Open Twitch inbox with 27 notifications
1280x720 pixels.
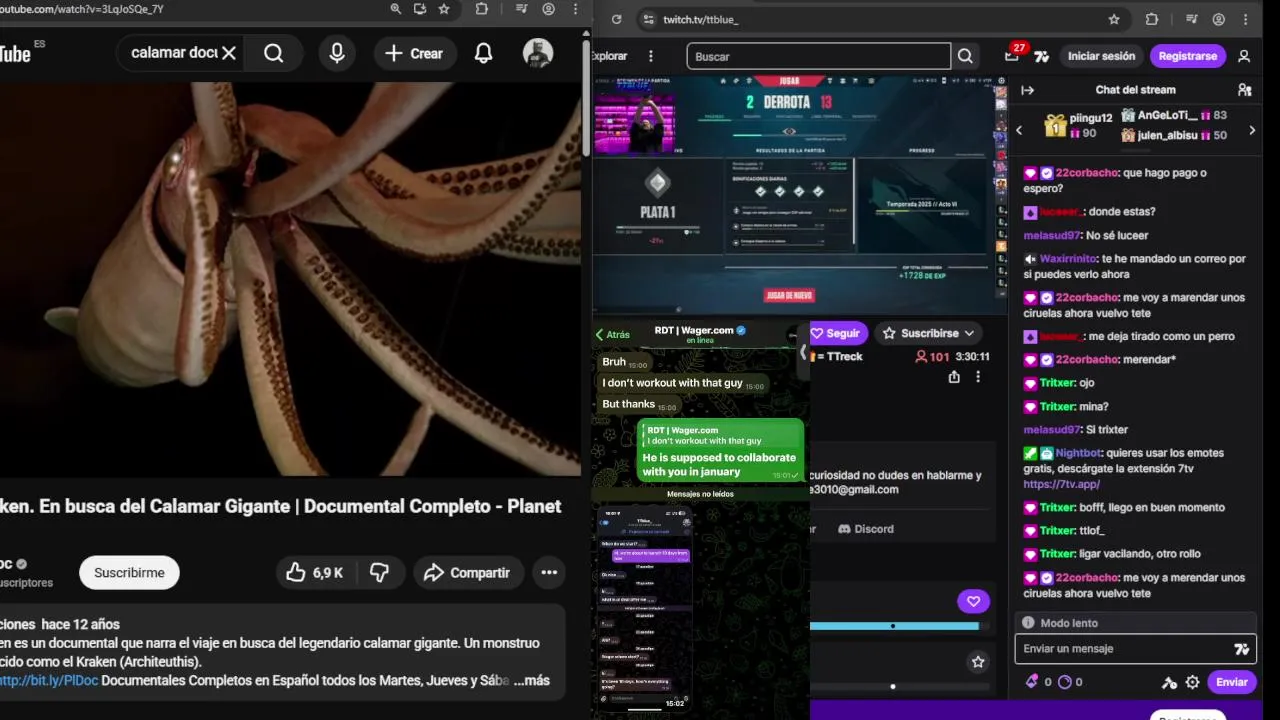(x=1013, y=54)
